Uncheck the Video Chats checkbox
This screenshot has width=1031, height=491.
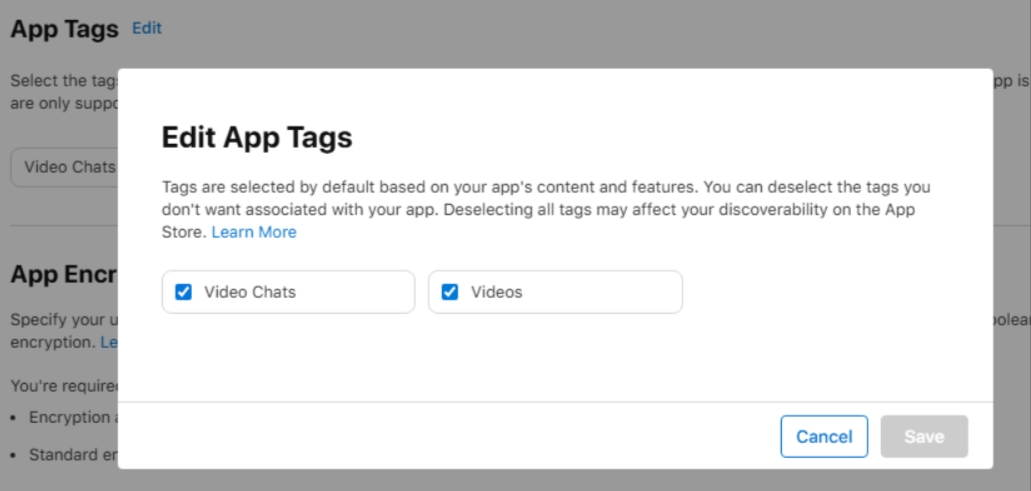point(183,292)
